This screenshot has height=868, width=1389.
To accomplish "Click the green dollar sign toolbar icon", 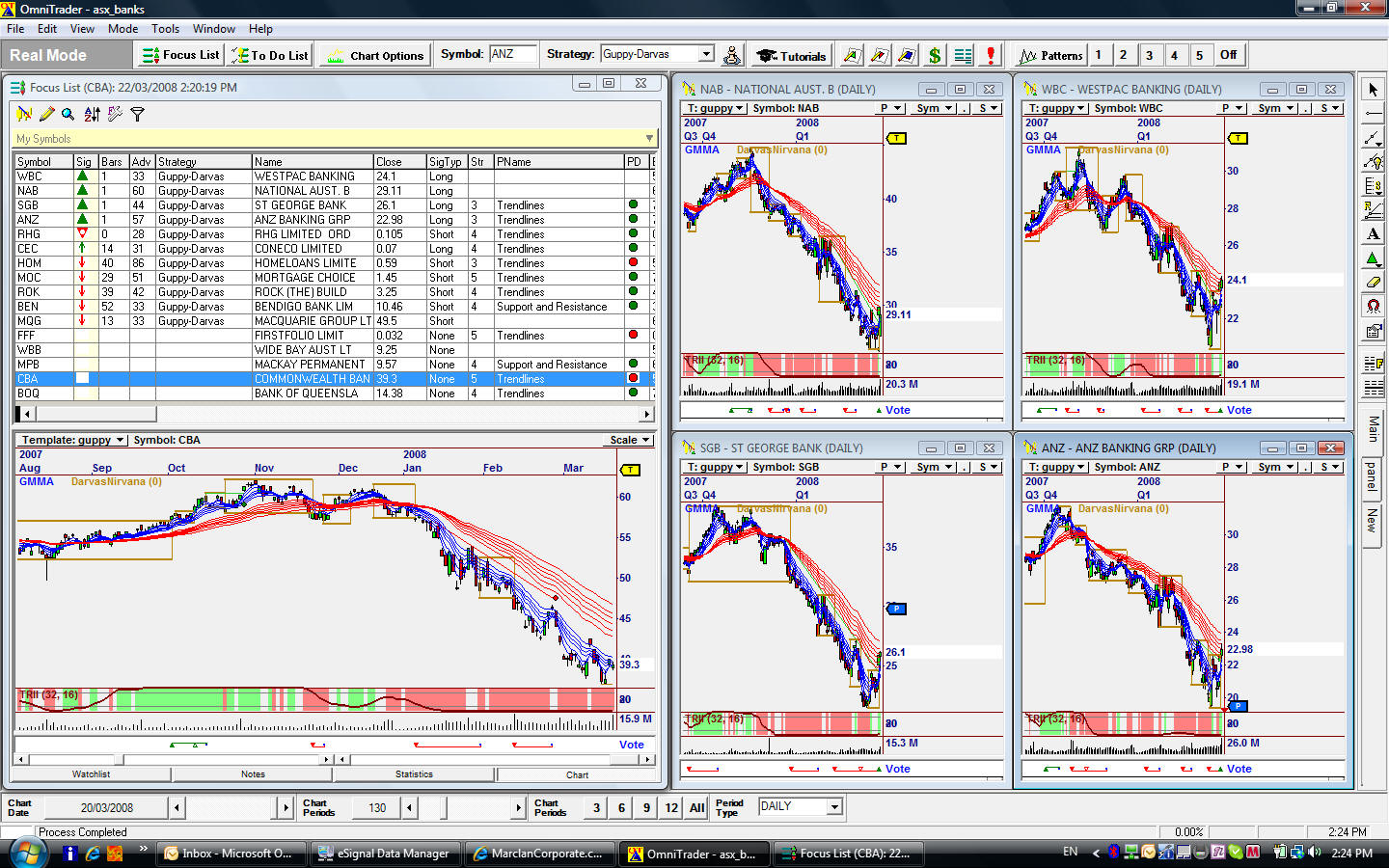I will [x=934, y=55].
